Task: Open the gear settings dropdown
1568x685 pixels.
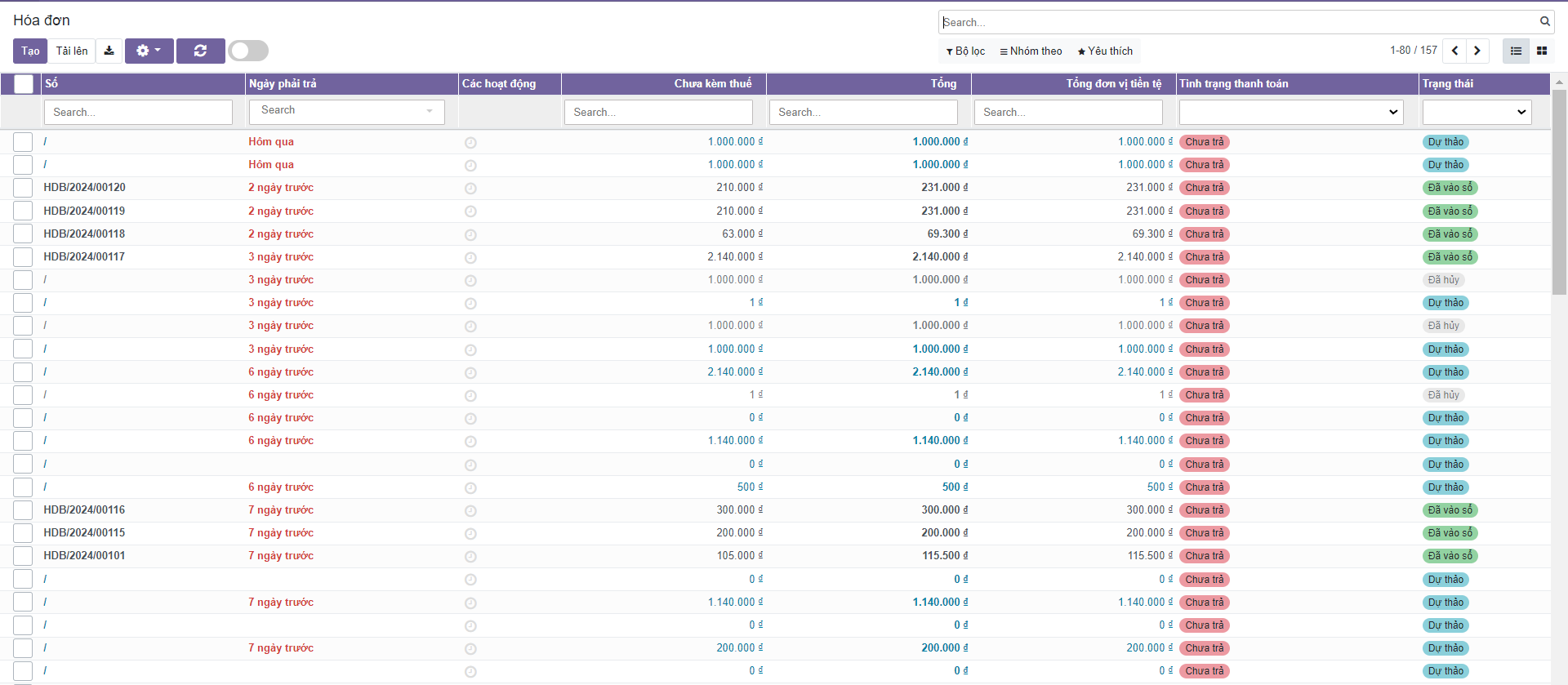Action: click(x=149, y=51)
